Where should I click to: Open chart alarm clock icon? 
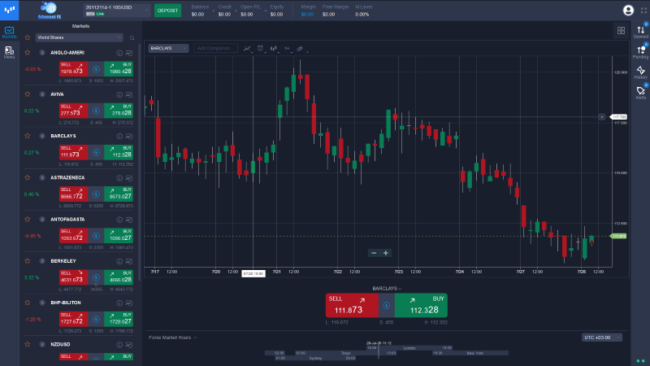(x=260, y=48)
